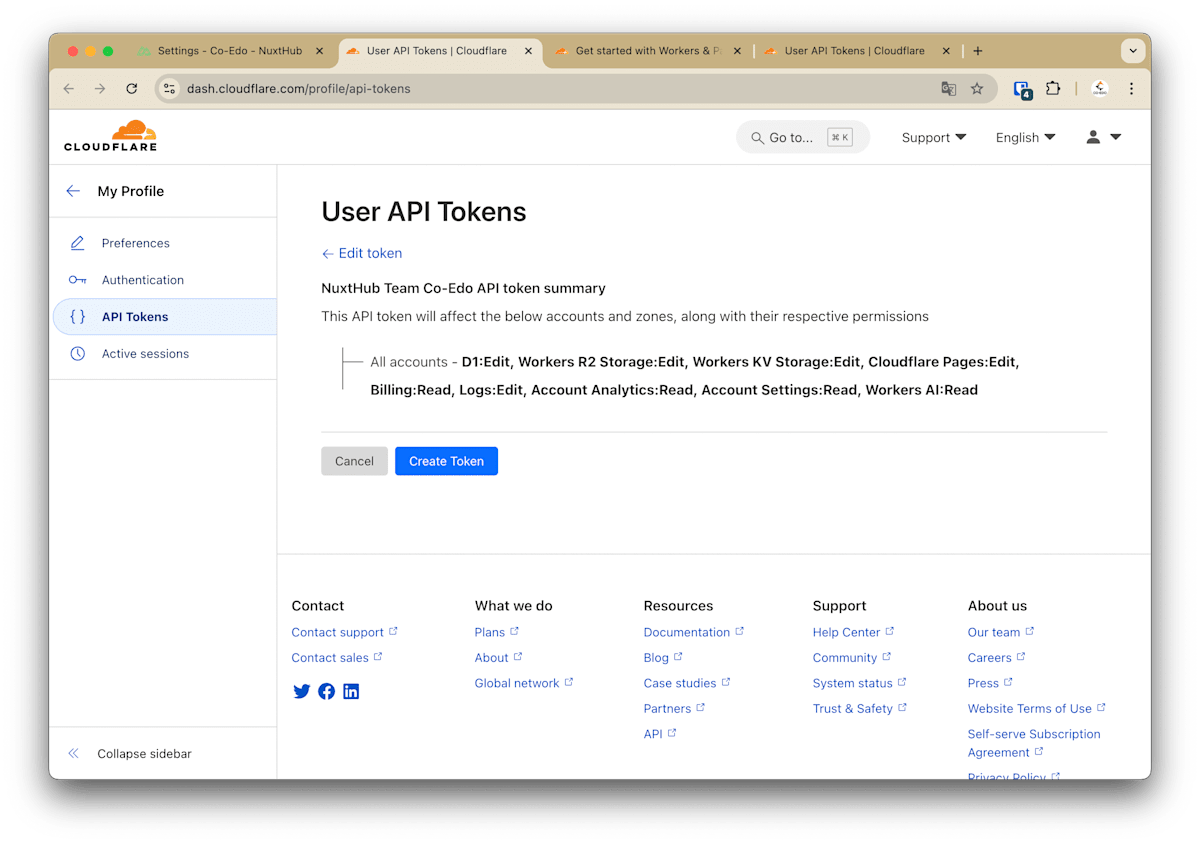Open the user account dropdown
Viewport: 1200px width, 844px height.
tap(1104, 137)
